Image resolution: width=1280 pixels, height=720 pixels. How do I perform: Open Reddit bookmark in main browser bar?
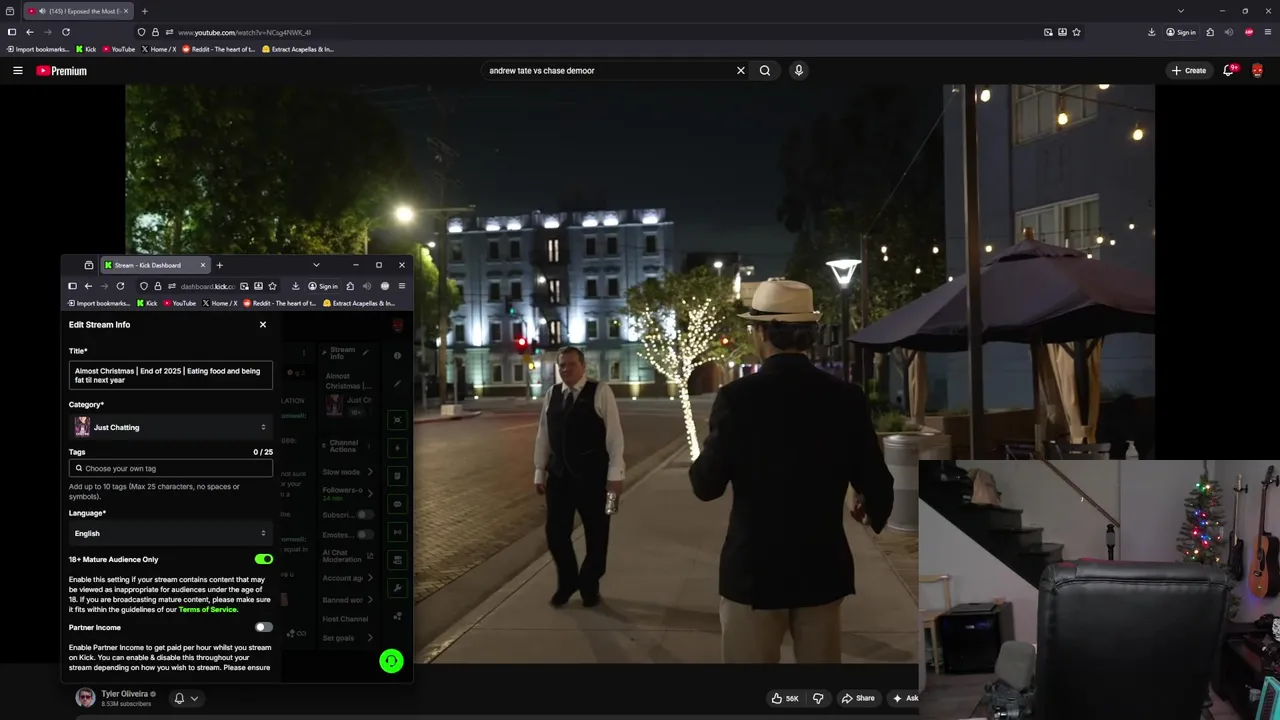(x=219, y=49)
